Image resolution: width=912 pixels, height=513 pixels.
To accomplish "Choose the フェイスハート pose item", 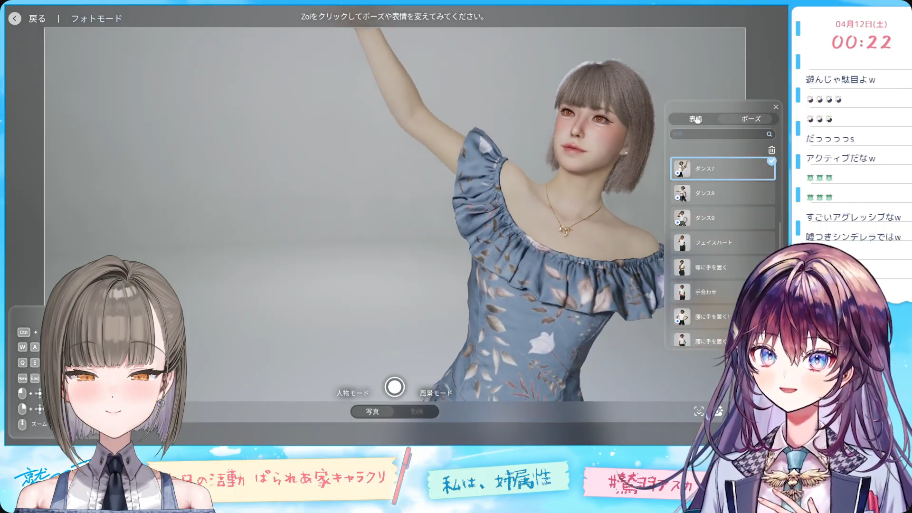I will (x=723, y=242).
